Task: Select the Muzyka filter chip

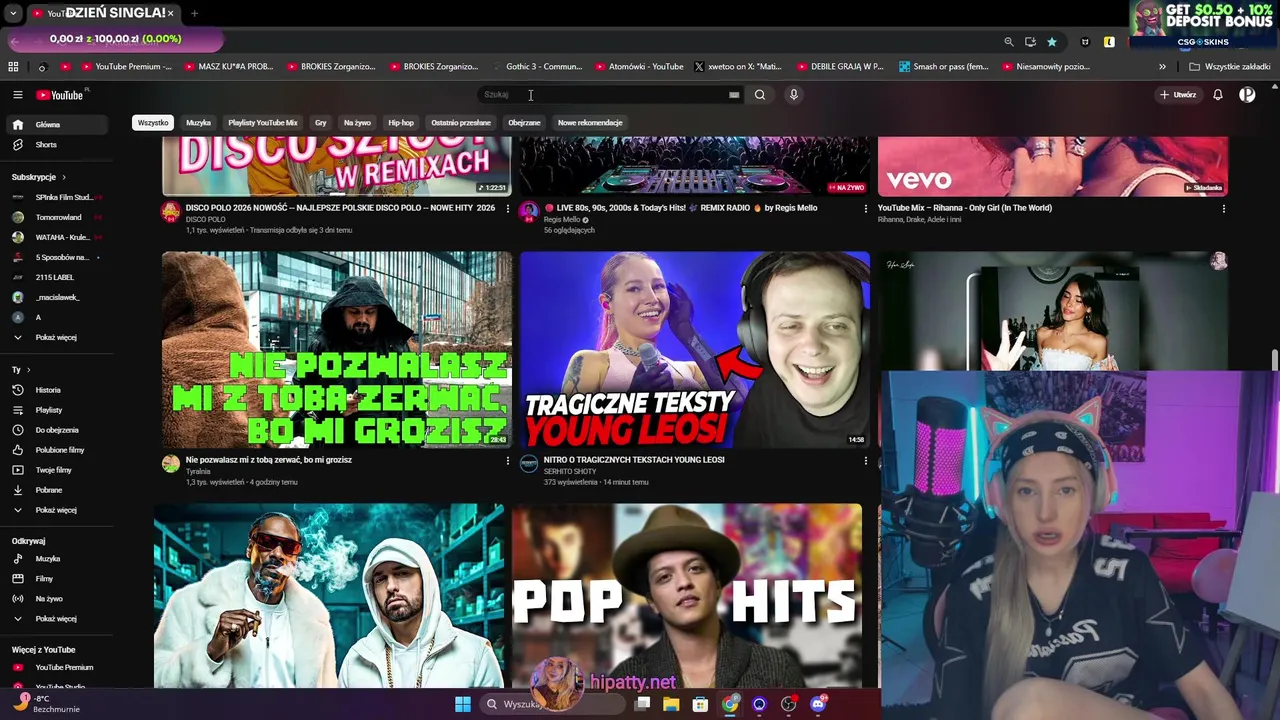Action: click(x=198, y=123)
